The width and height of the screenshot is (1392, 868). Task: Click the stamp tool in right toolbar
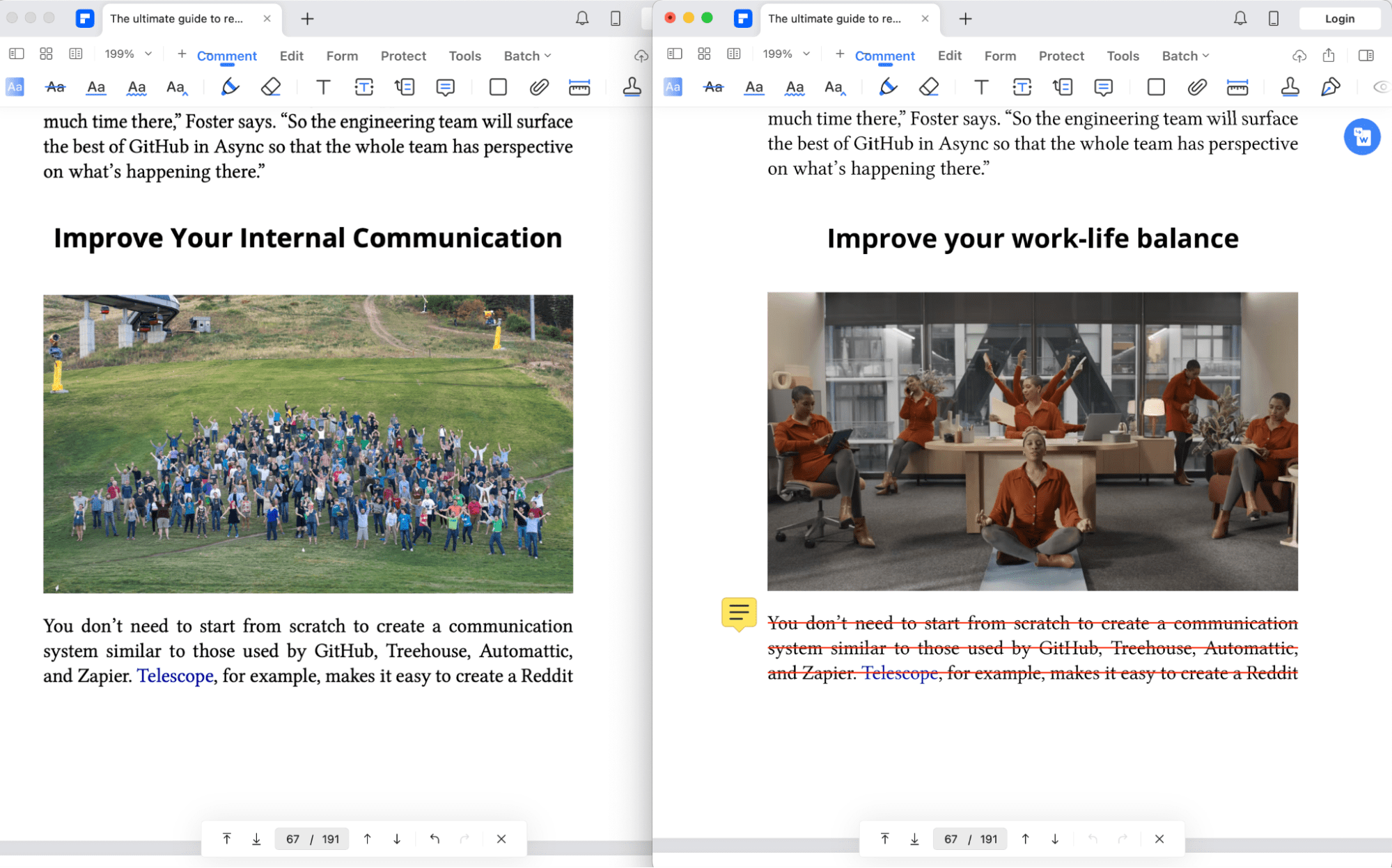(1290, 87)
